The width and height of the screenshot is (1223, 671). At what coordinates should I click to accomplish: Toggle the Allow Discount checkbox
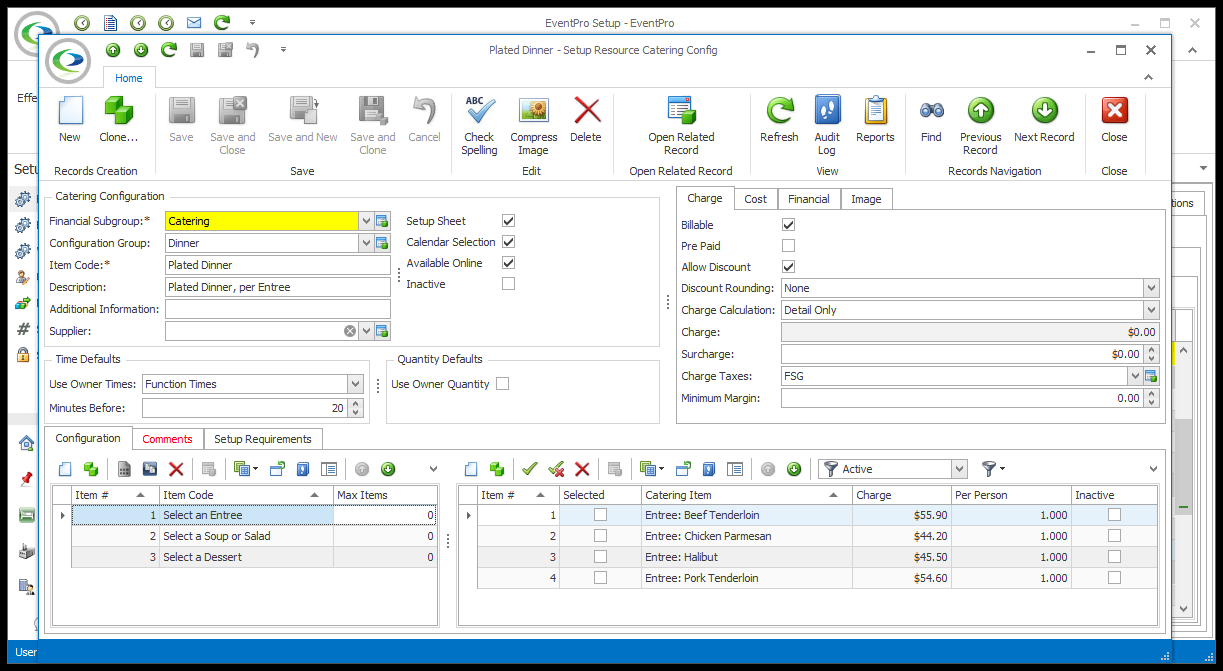788,267
